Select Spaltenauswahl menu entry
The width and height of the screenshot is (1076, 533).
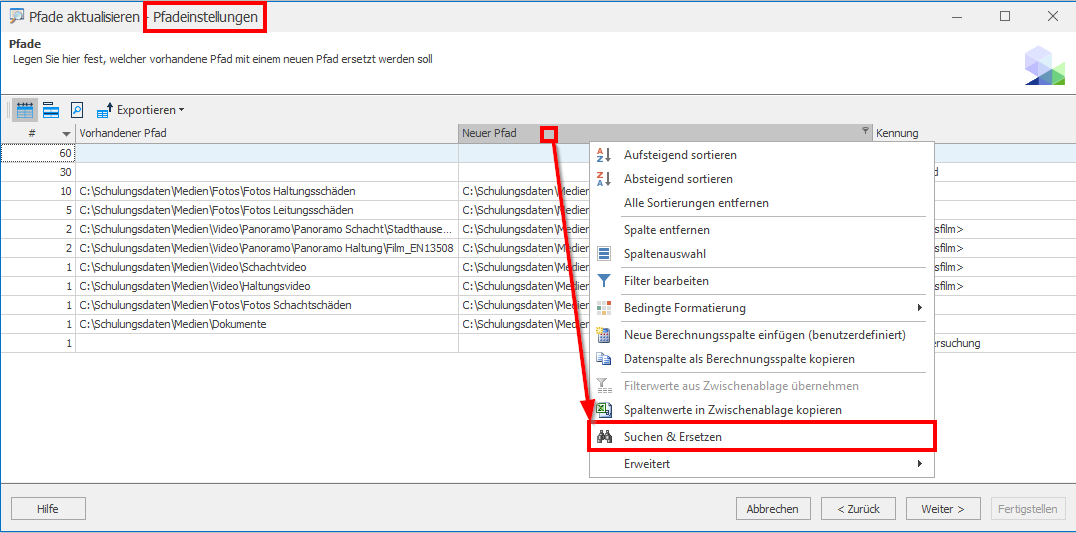coord(664,254)
